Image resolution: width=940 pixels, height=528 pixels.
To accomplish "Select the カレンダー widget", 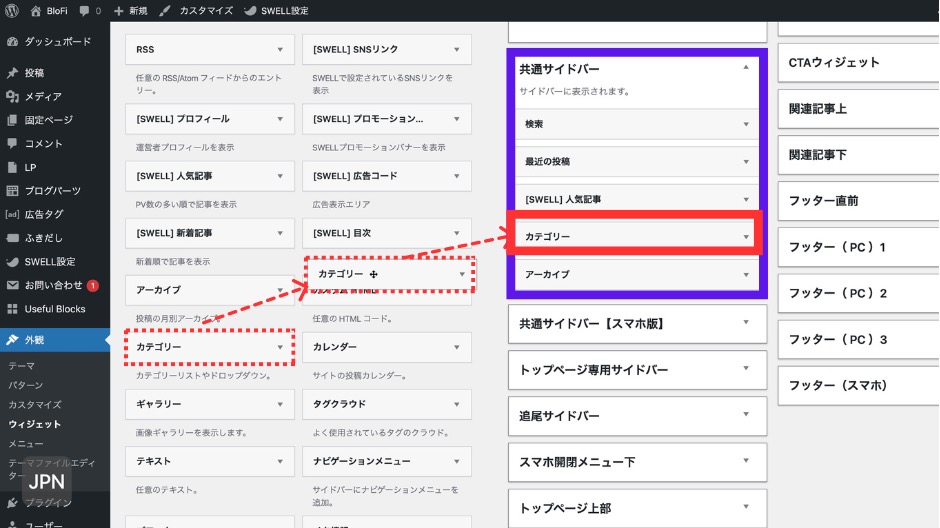I will [387, 347].
